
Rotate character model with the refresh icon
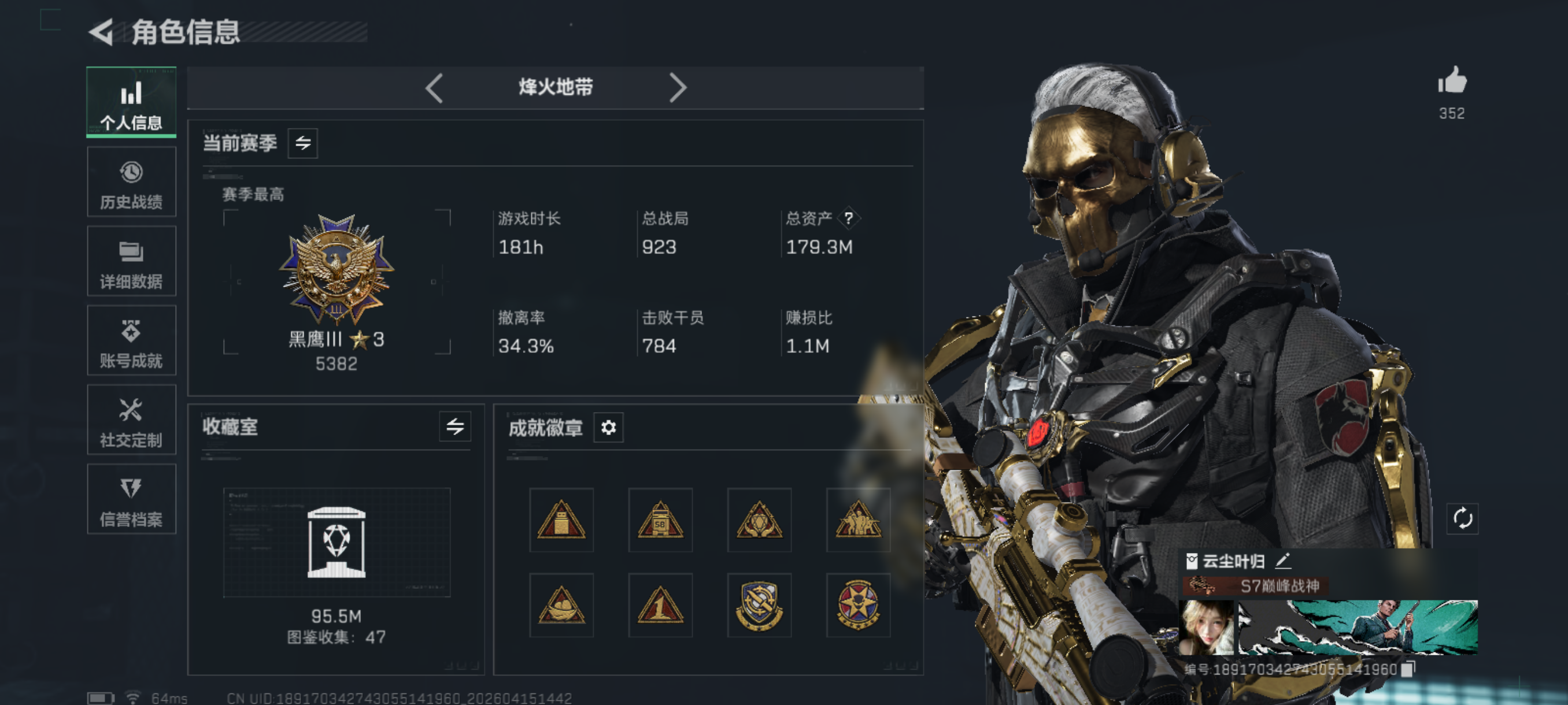(1462, 518)
